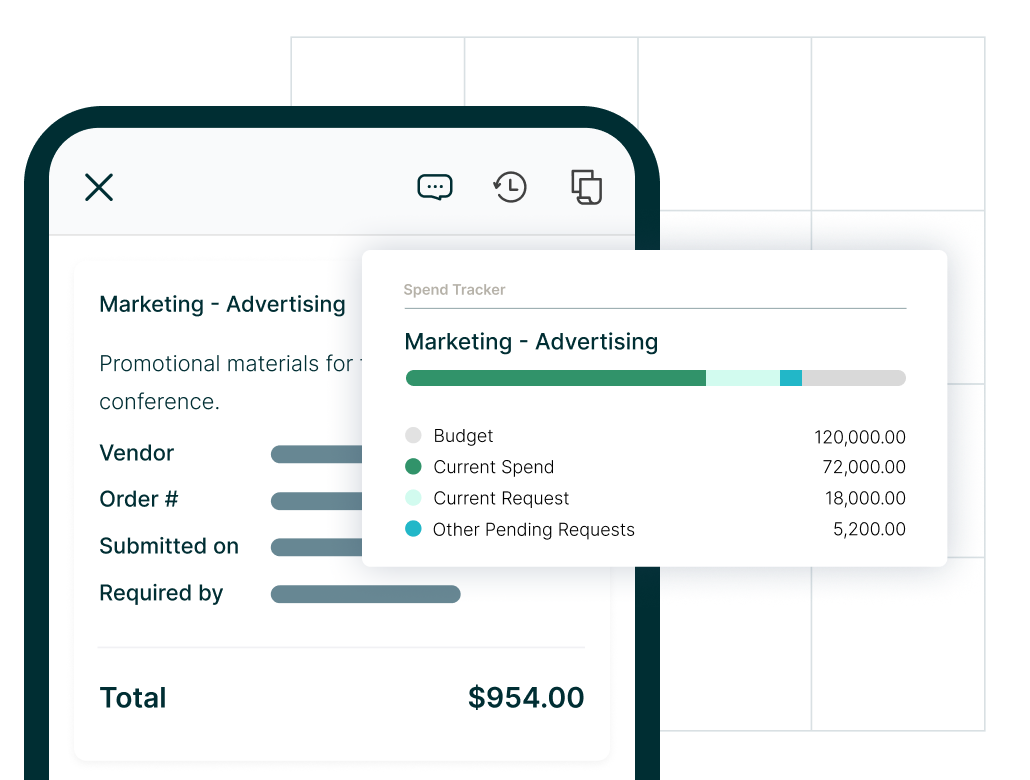This screenshot has width=1030, height=780.
Task: Click the 5,200.00 pending value
Action: click(x=869, y=529)
